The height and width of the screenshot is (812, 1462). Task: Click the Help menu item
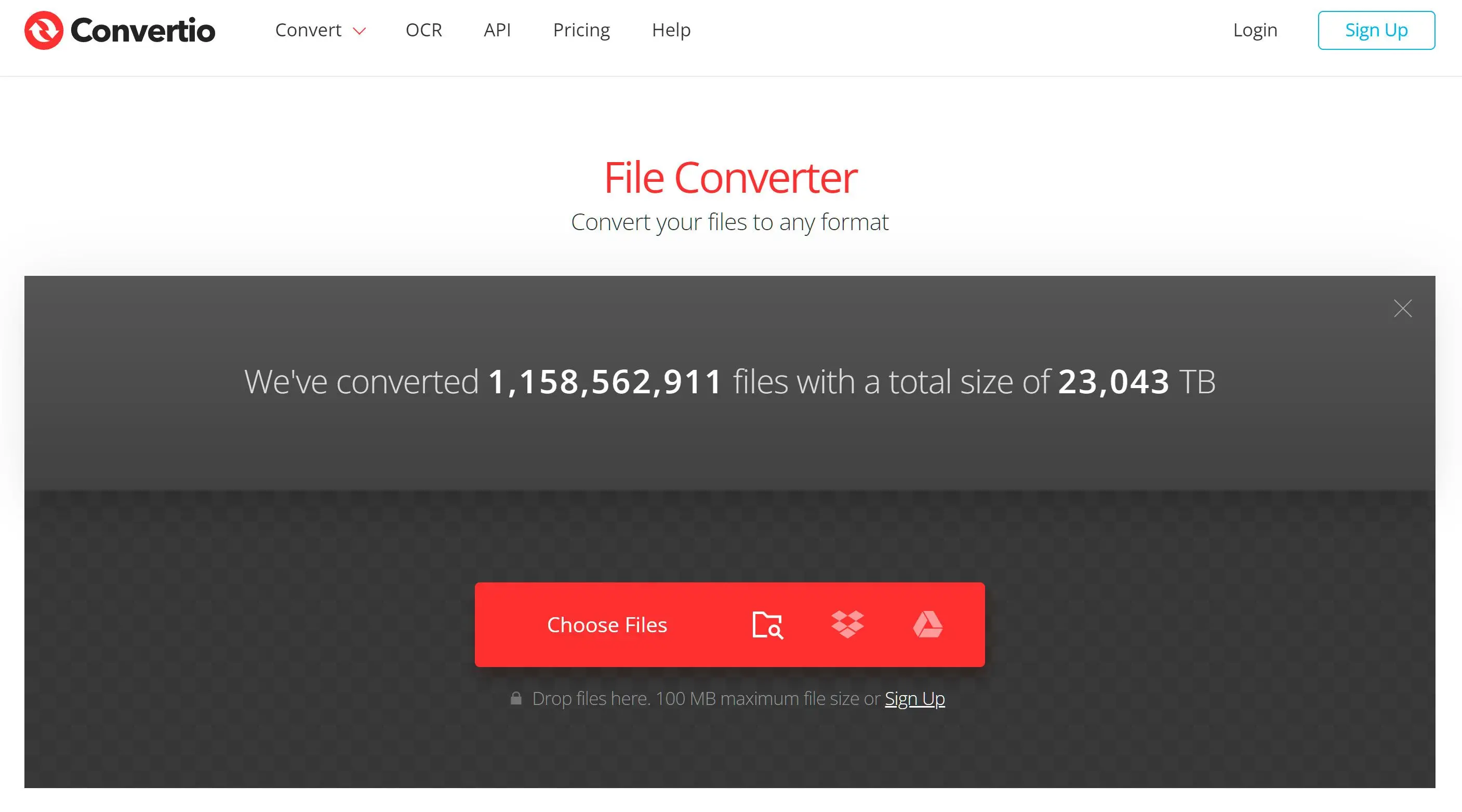671,29
